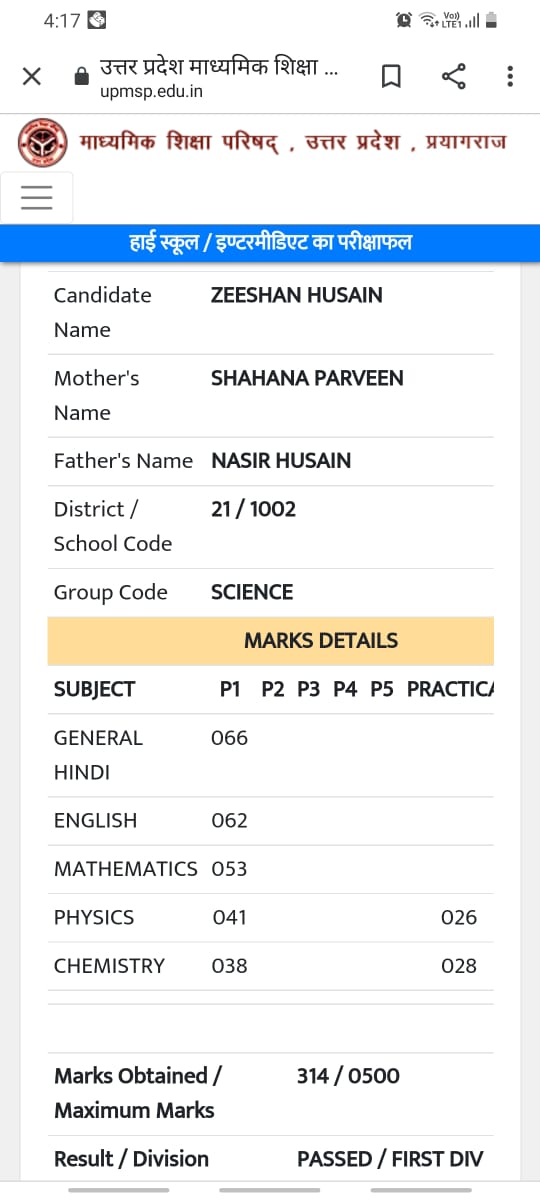
Task: Tap the PHYSICS subject row
Action: pyautogui.click(x=271, y=918)
